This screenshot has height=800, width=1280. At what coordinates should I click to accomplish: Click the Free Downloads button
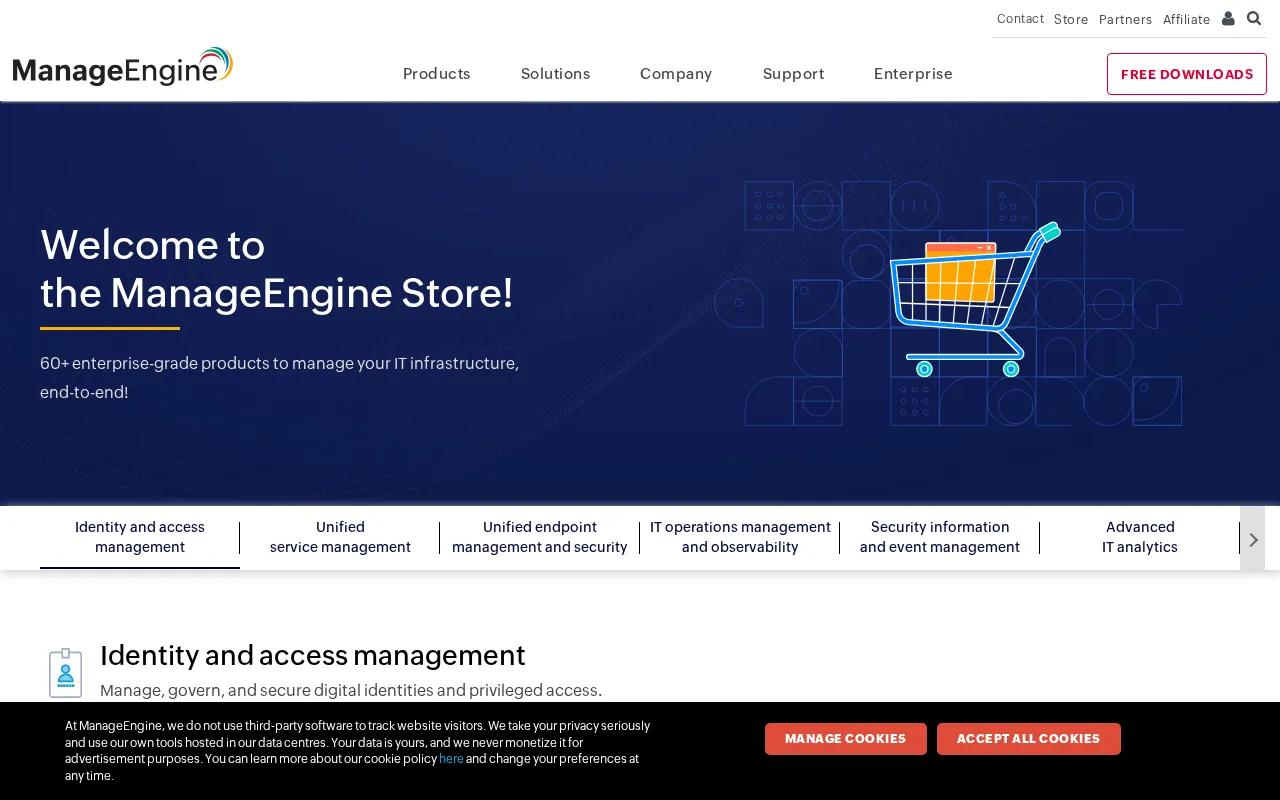(1187, 74)
